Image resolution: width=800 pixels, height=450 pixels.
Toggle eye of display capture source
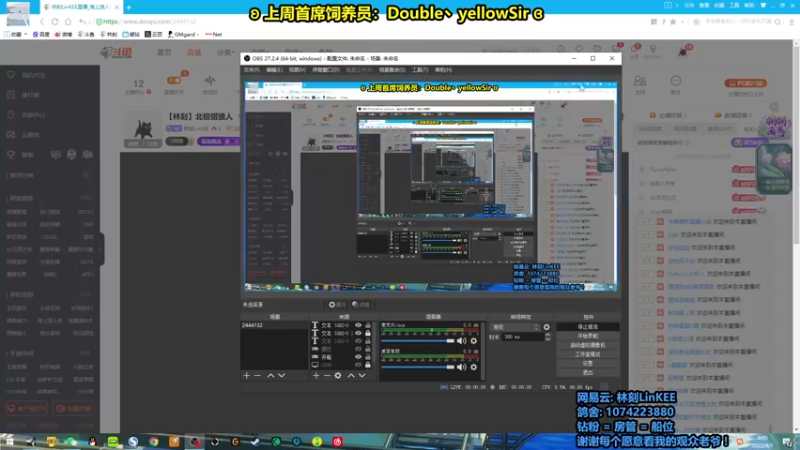pyautogui.click(x=358, y=365)
